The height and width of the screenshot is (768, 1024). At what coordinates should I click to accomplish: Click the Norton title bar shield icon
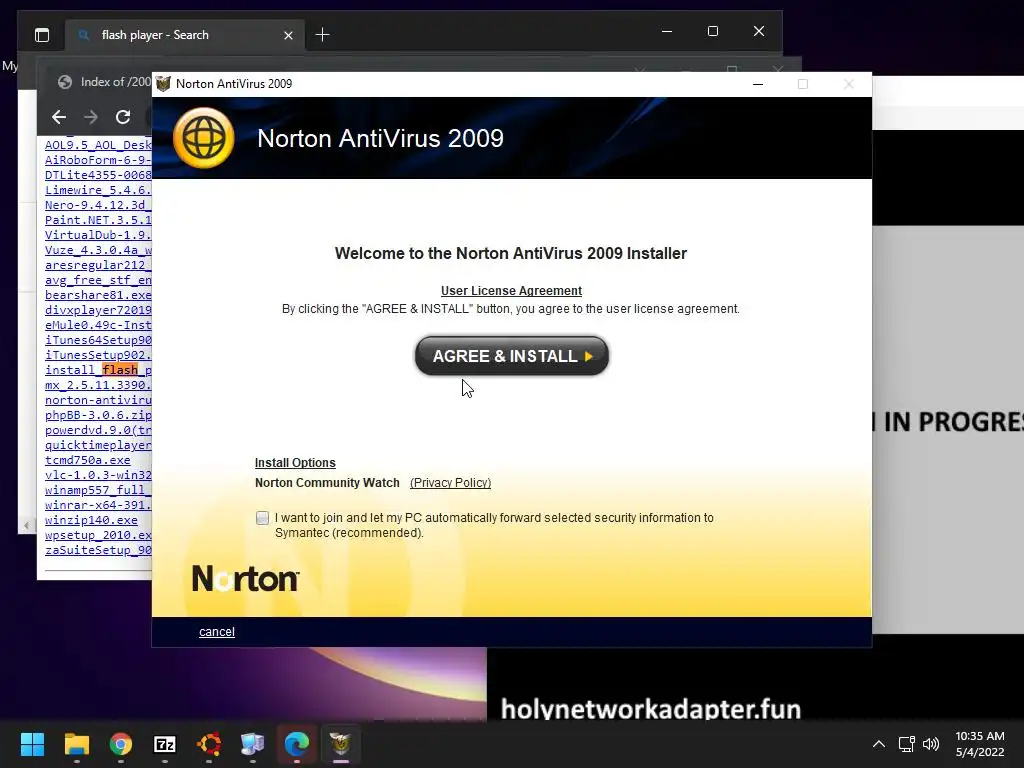[x=163, y=84]
